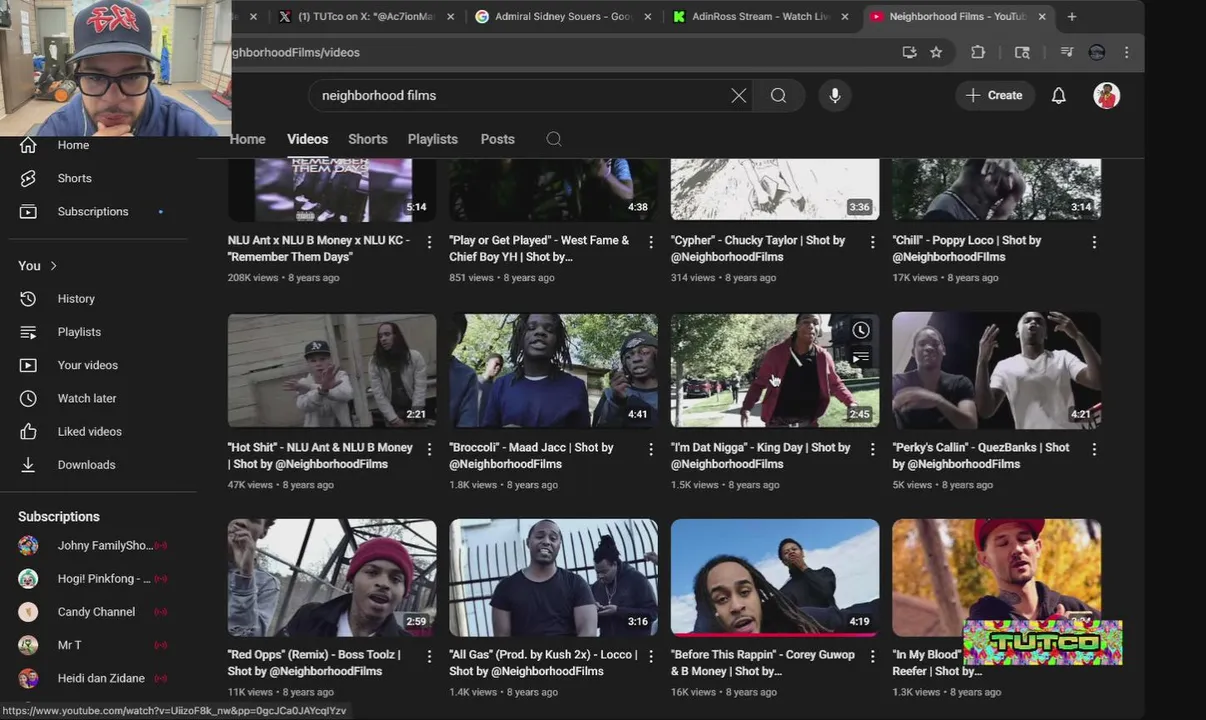1206x720 pixels.
Task: Play All Gas Locco thumbnail
Action: [x=553, y=577]
